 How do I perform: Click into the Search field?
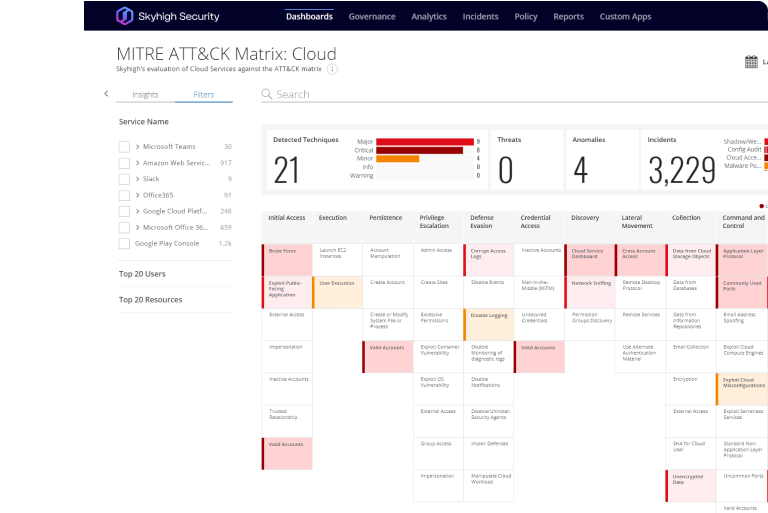[x=514, y=94]
